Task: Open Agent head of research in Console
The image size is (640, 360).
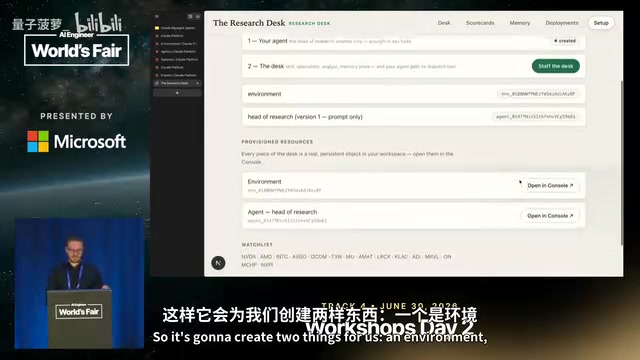Action: pyautogui.click(x=550, y=216)
